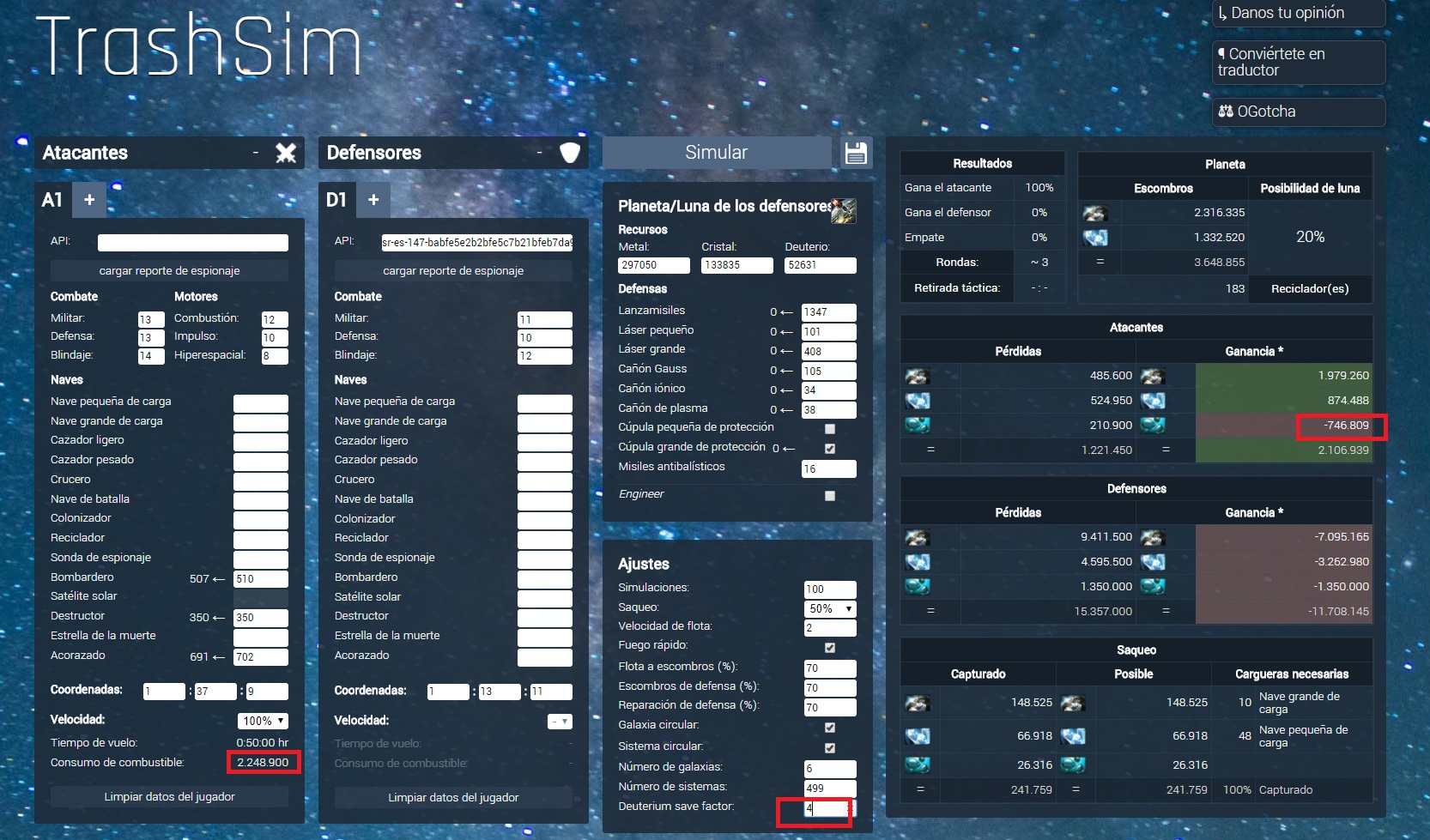Toggle Fuego rápido checkbox
The height and width of the screenshot is (840, 1430).
click(830, 648)
